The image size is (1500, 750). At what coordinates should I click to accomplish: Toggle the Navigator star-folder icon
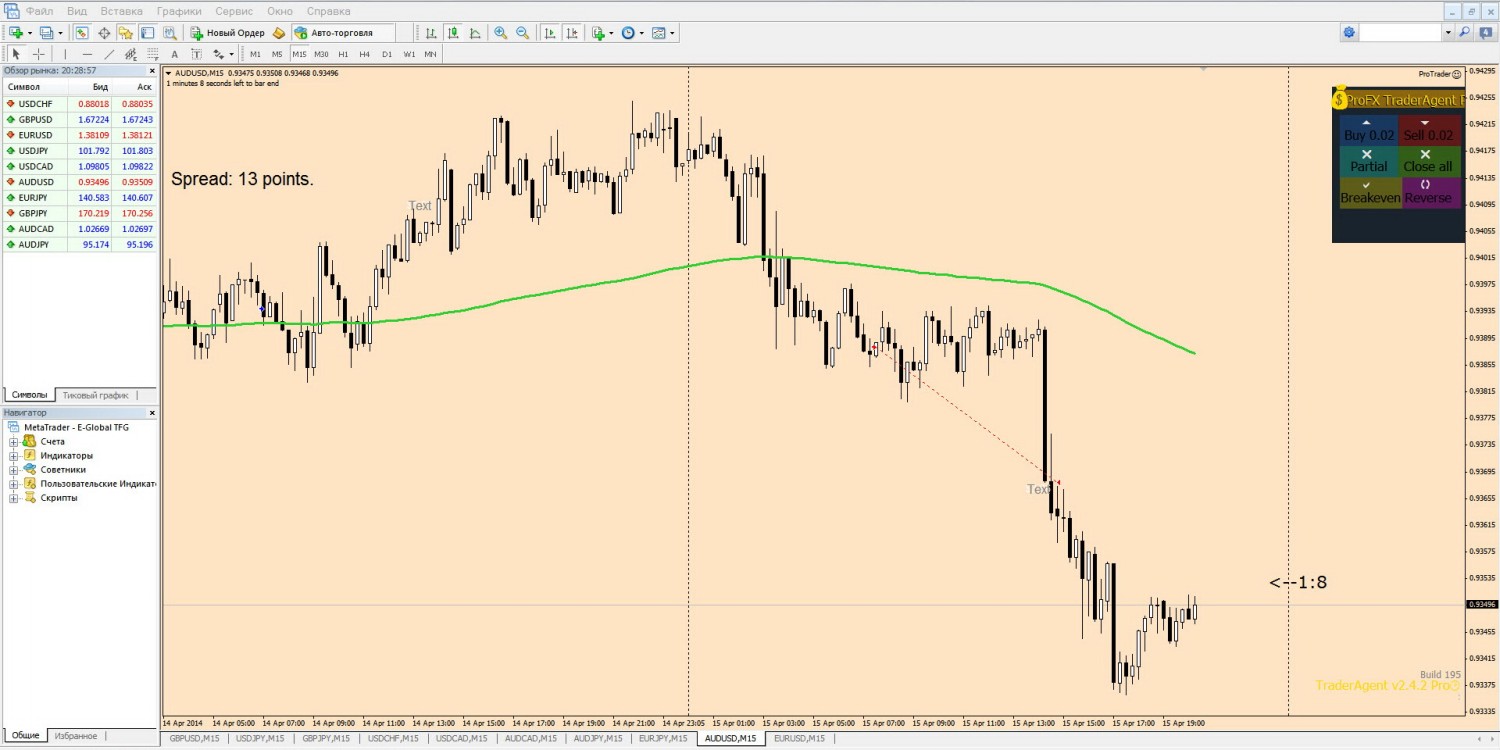[125, 33]
